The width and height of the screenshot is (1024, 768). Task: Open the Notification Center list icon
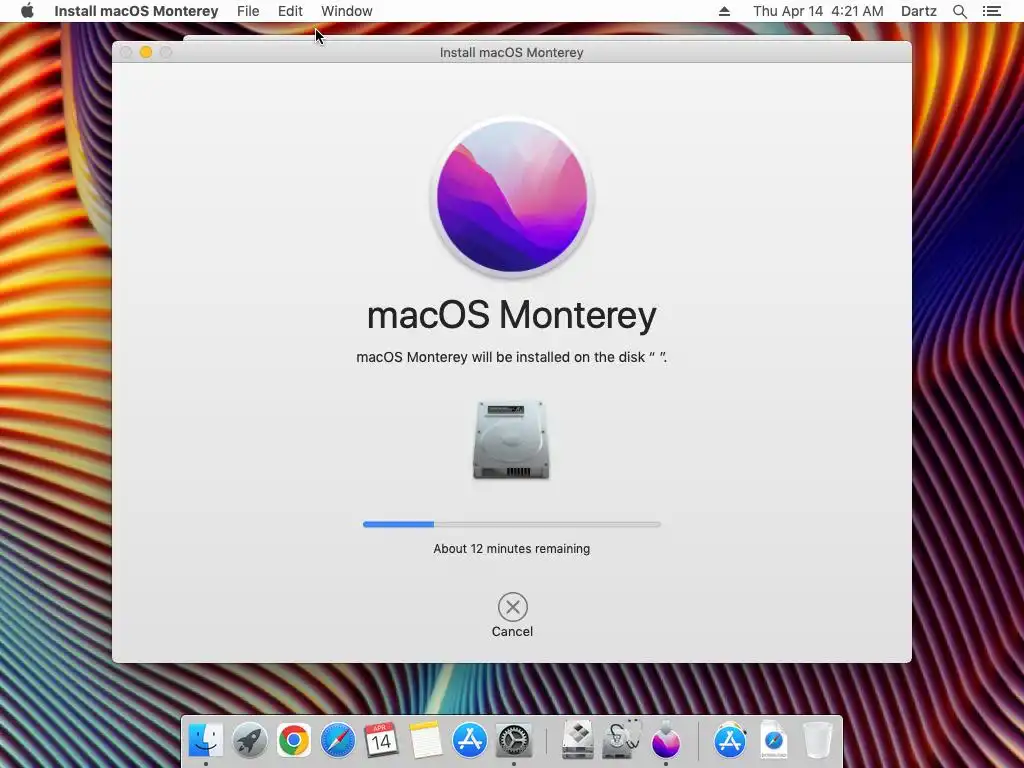(x=991, y=11)
